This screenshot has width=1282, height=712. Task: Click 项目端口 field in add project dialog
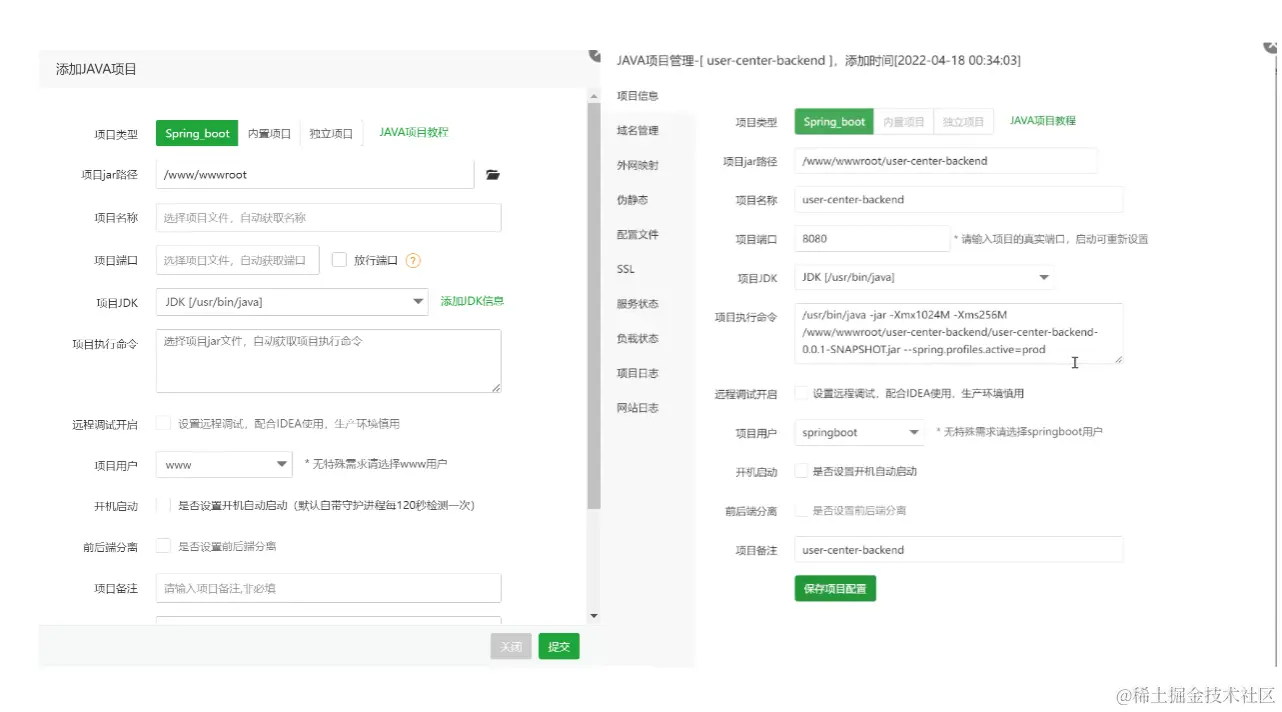(238, 260)
